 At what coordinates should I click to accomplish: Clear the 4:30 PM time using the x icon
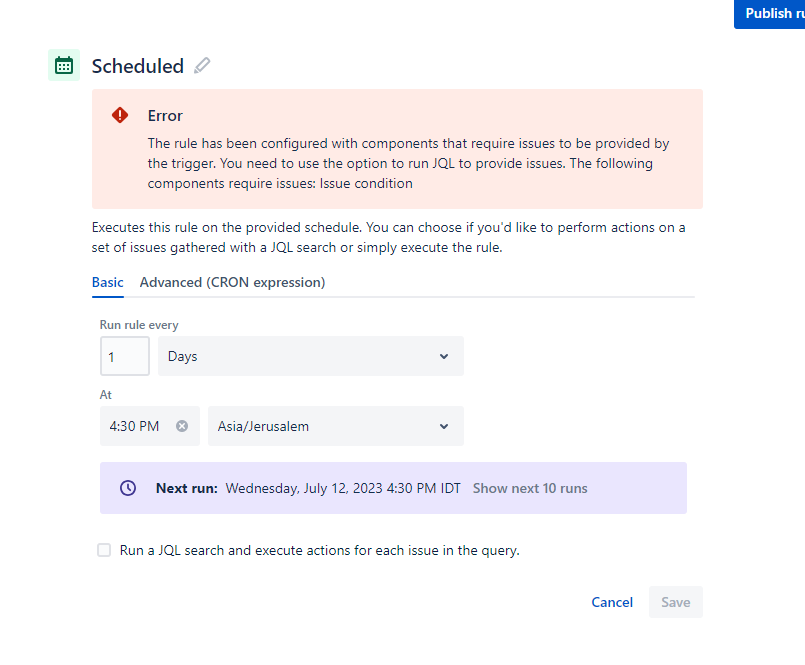(181, 425)
